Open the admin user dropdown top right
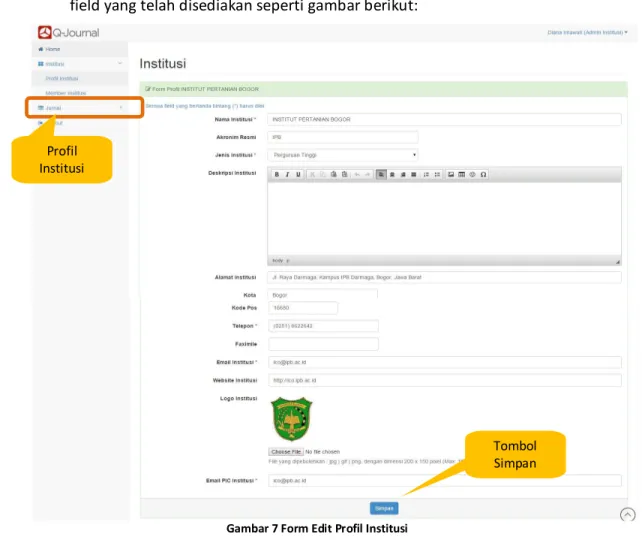 (x=587, y=32)
